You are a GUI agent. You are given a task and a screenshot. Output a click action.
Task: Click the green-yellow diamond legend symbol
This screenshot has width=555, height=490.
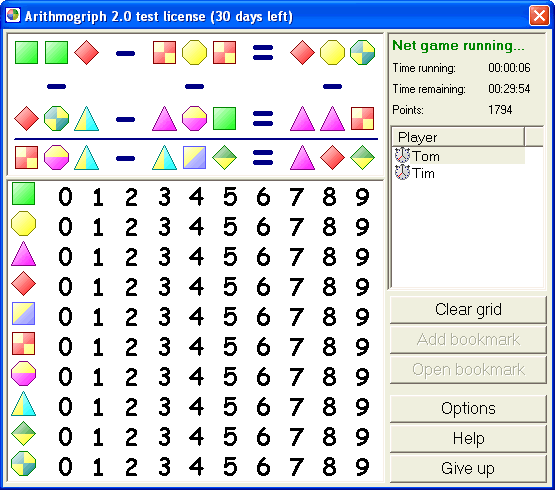(23, 433)
